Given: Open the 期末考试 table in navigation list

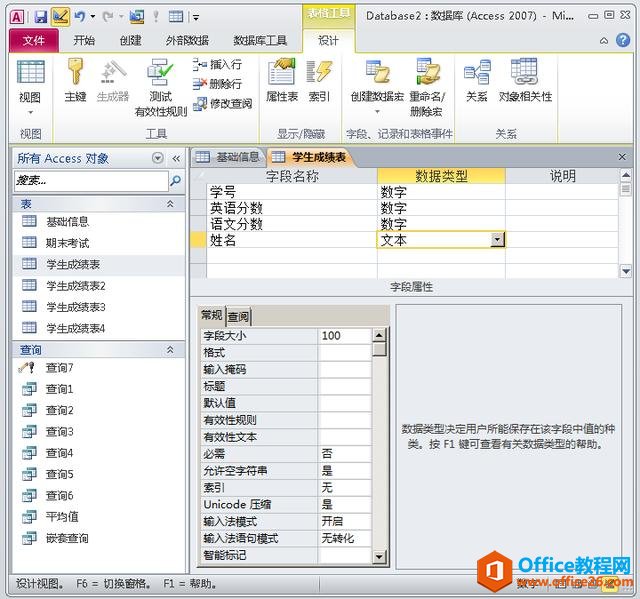Looking at the screenshot, I should [x=67, y=243].
